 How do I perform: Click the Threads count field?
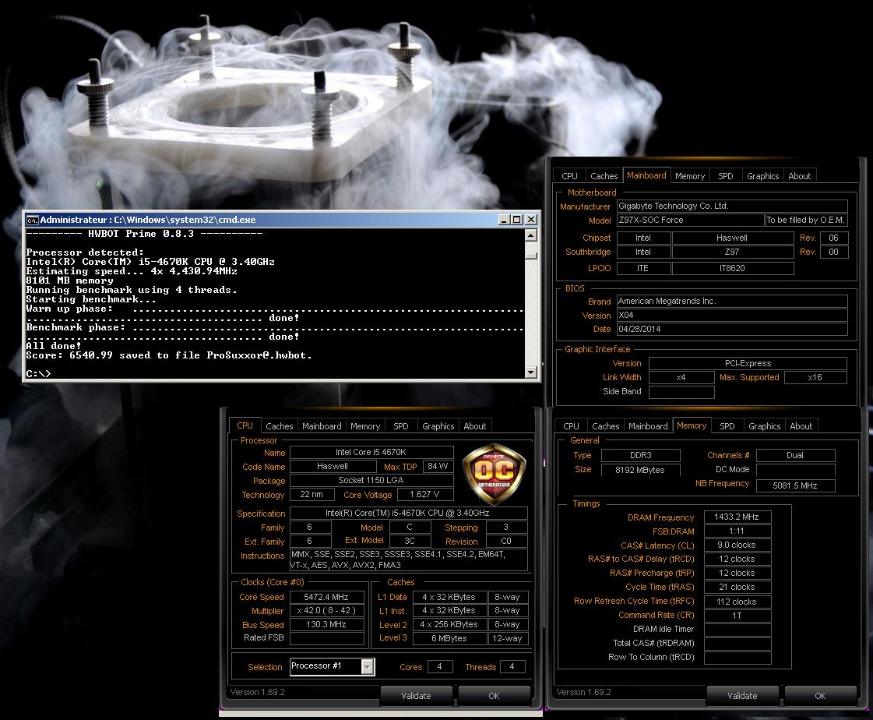pos(512,667)
